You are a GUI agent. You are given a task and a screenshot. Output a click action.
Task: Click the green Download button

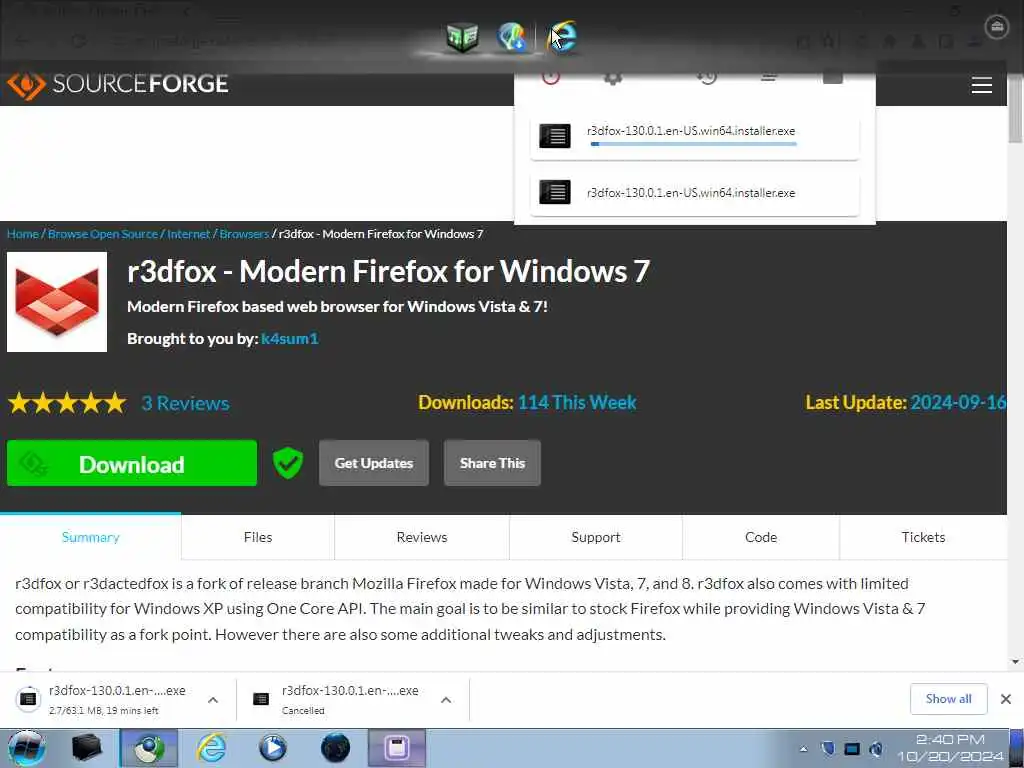pos(132,463)
